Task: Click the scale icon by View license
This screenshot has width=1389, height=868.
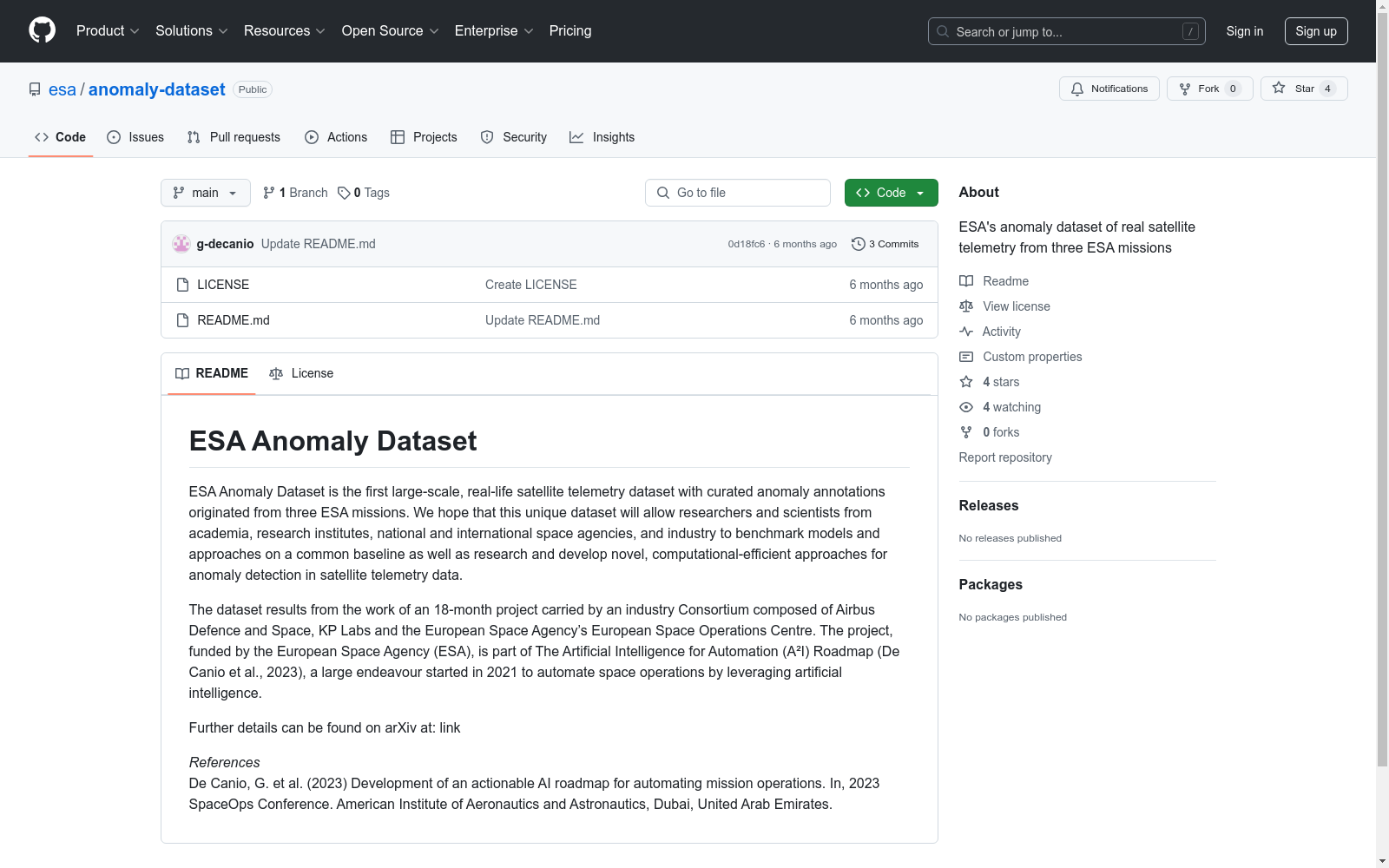Action: [x=966, y=306]
